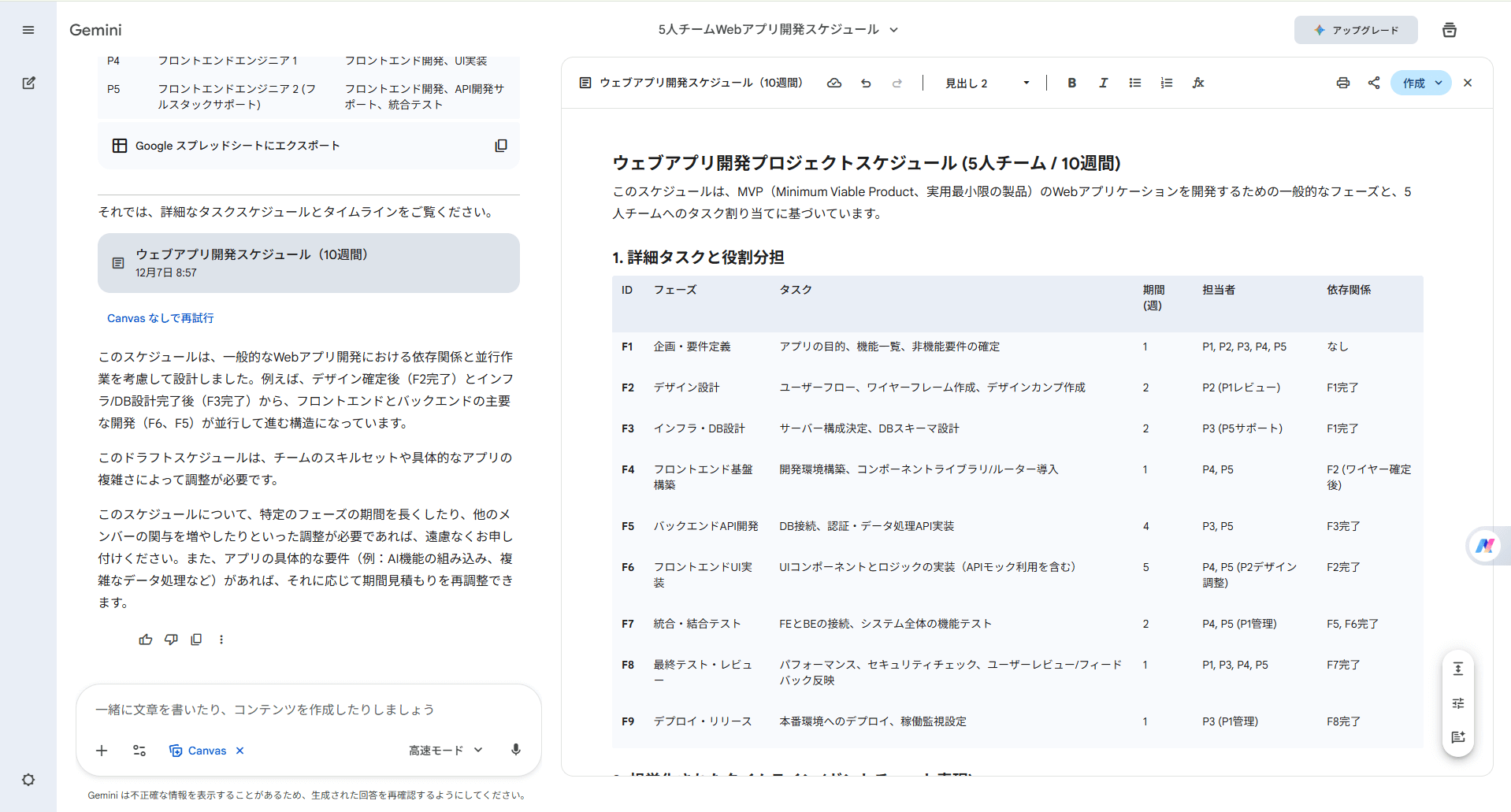Open the share options for the document

1374,83
